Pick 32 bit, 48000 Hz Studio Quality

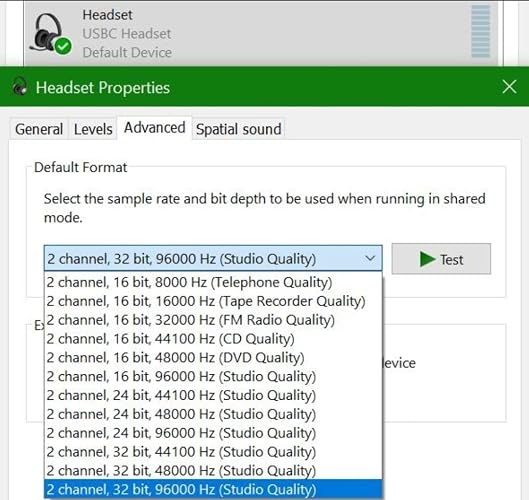(213, 471)
